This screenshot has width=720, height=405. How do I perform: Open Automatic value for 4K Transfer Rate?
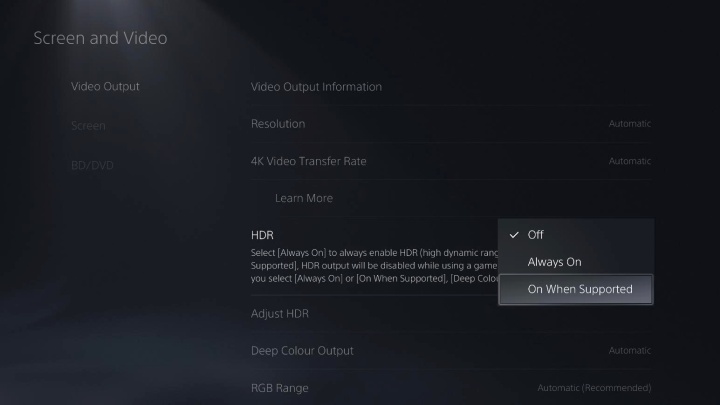point(630,161)
